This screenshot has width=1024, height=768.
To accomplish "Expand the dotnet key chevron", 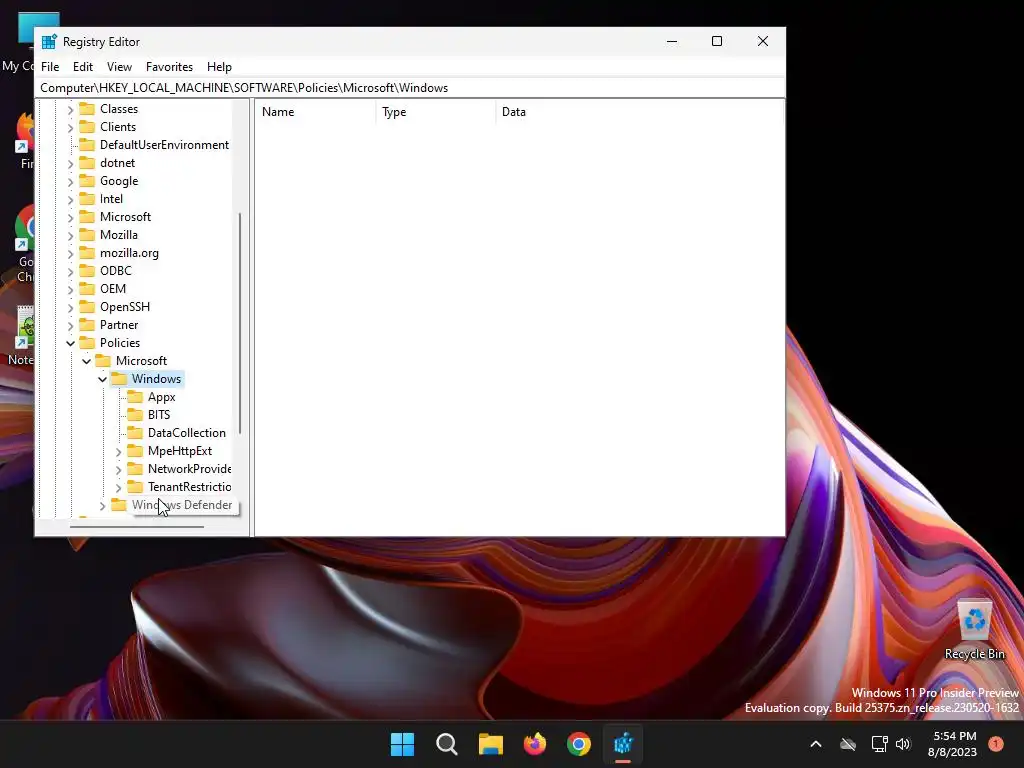I will (x=71, y=163).
